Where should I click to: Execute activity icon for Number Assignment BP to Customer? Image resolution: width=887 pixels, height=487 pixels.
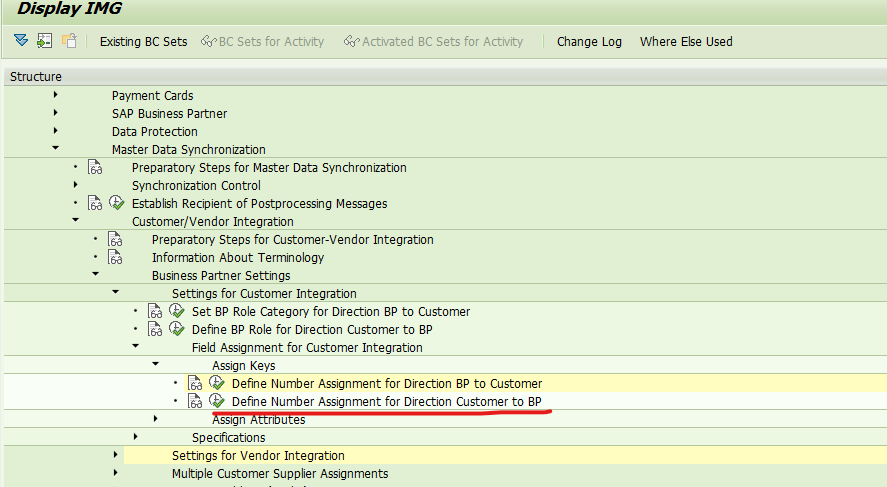pos(217,382)
